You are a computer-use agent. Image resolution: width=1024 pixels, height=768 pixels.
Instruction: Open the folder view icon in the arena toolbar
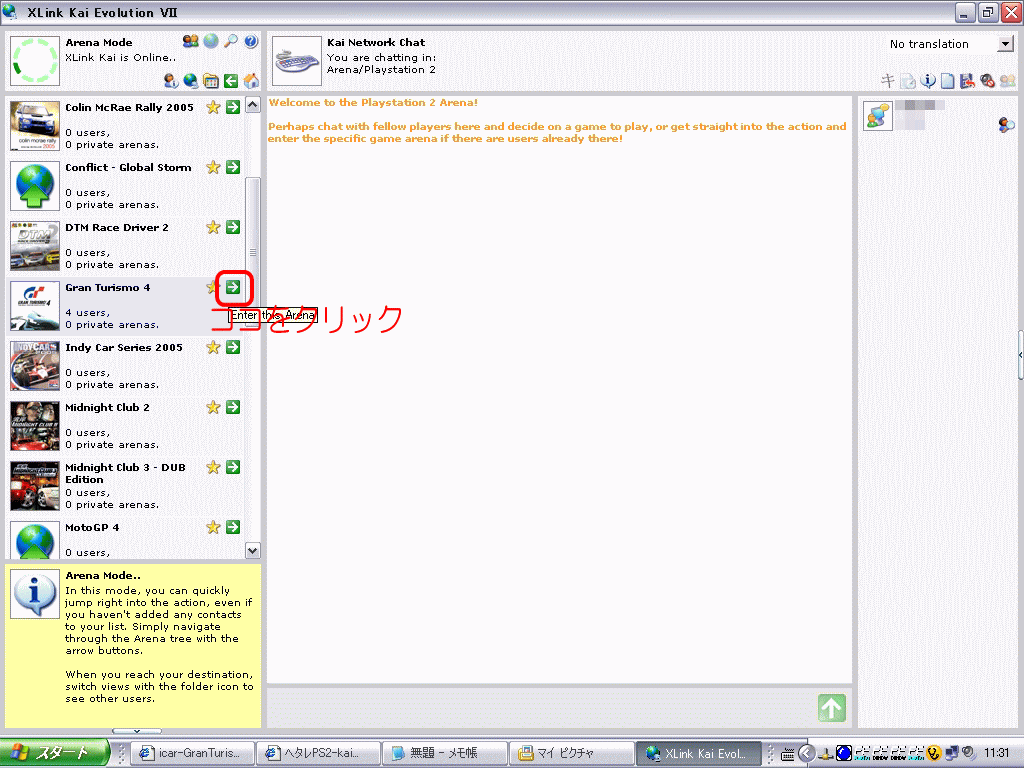tap(211, 81)
